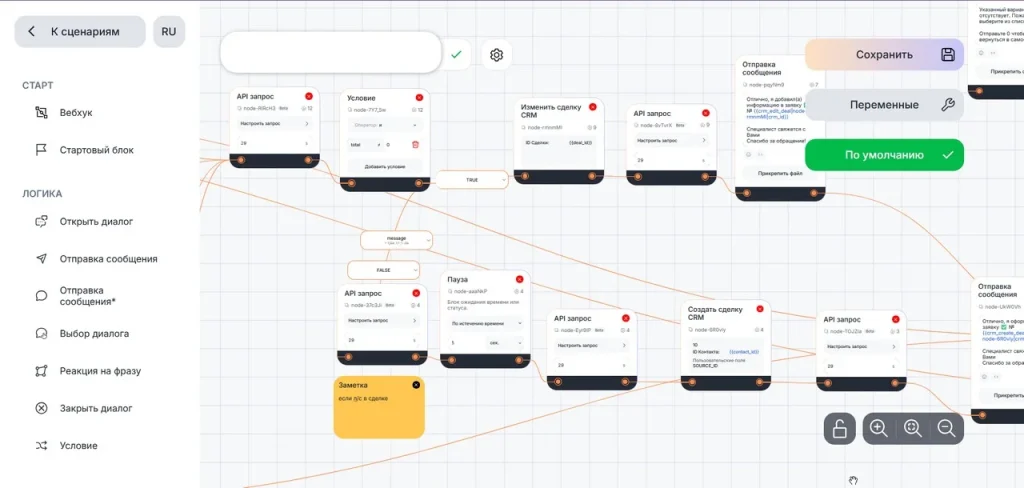Click the Сохранить button

[884, 55]
